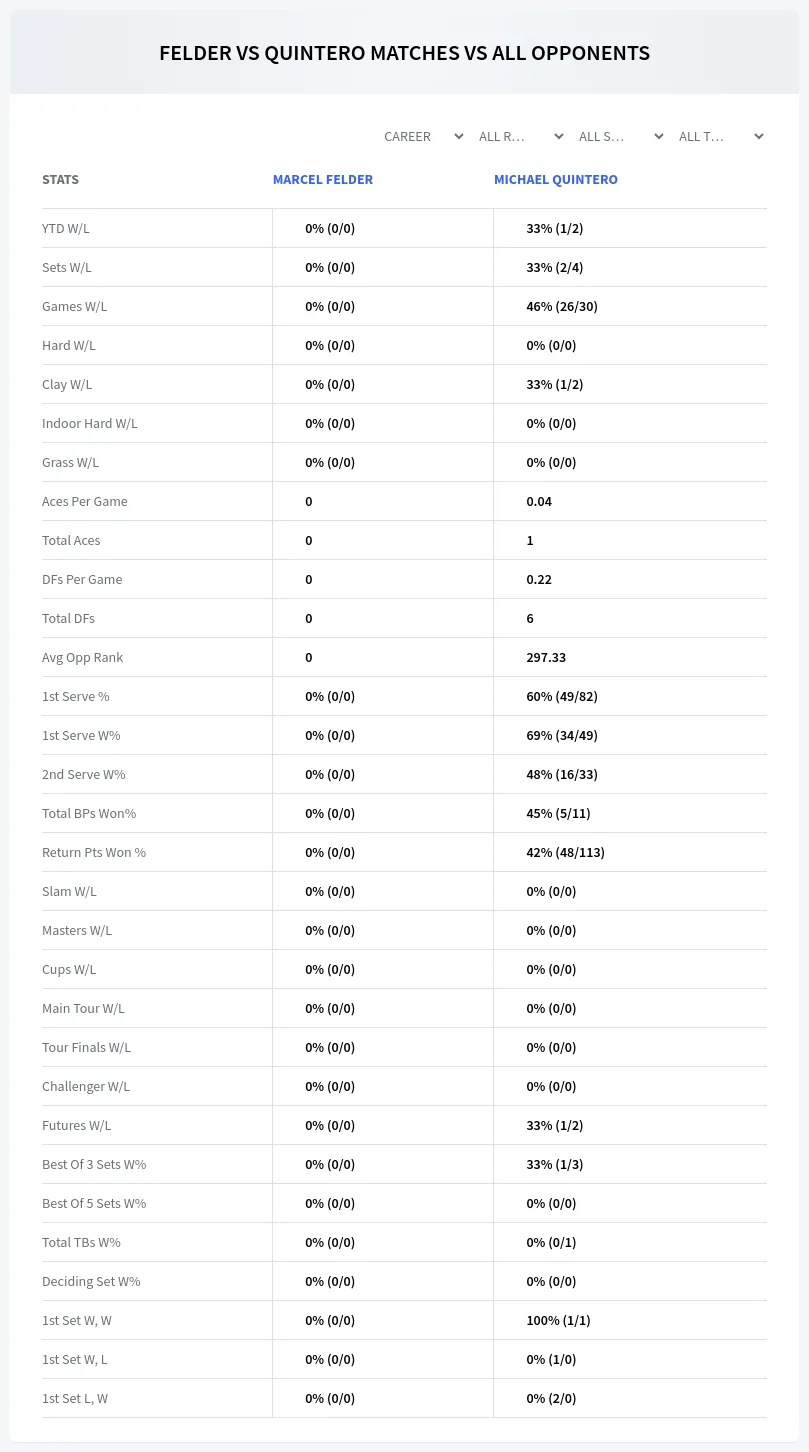Click the chevron arrow beside ALL R...
The height and width of the screenshot is (1452, 809).
[x=559, y=136]
